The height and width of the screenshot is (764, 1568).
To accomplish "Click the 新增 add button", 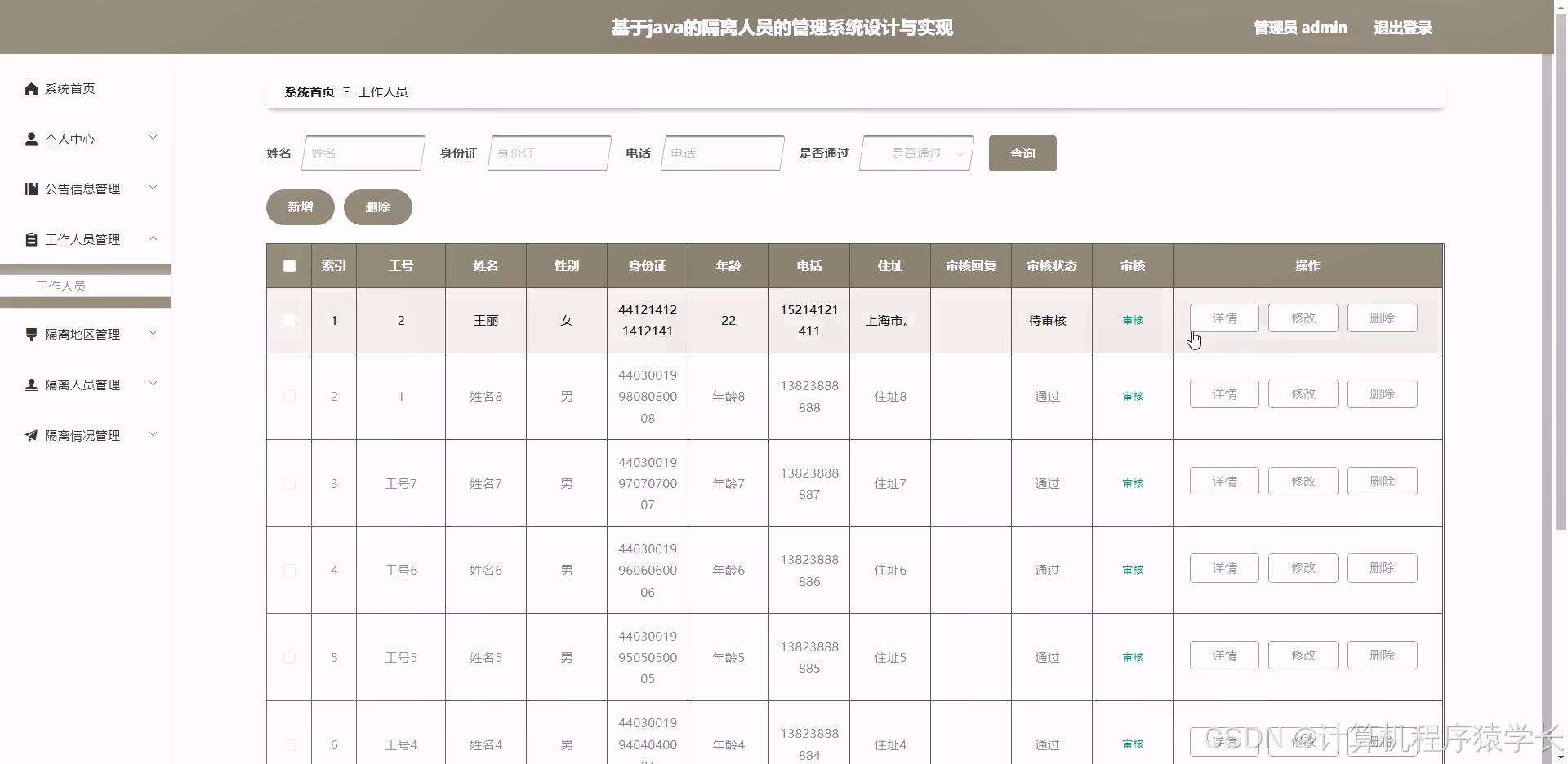I will pyautogui.click(x=301, y=207).
